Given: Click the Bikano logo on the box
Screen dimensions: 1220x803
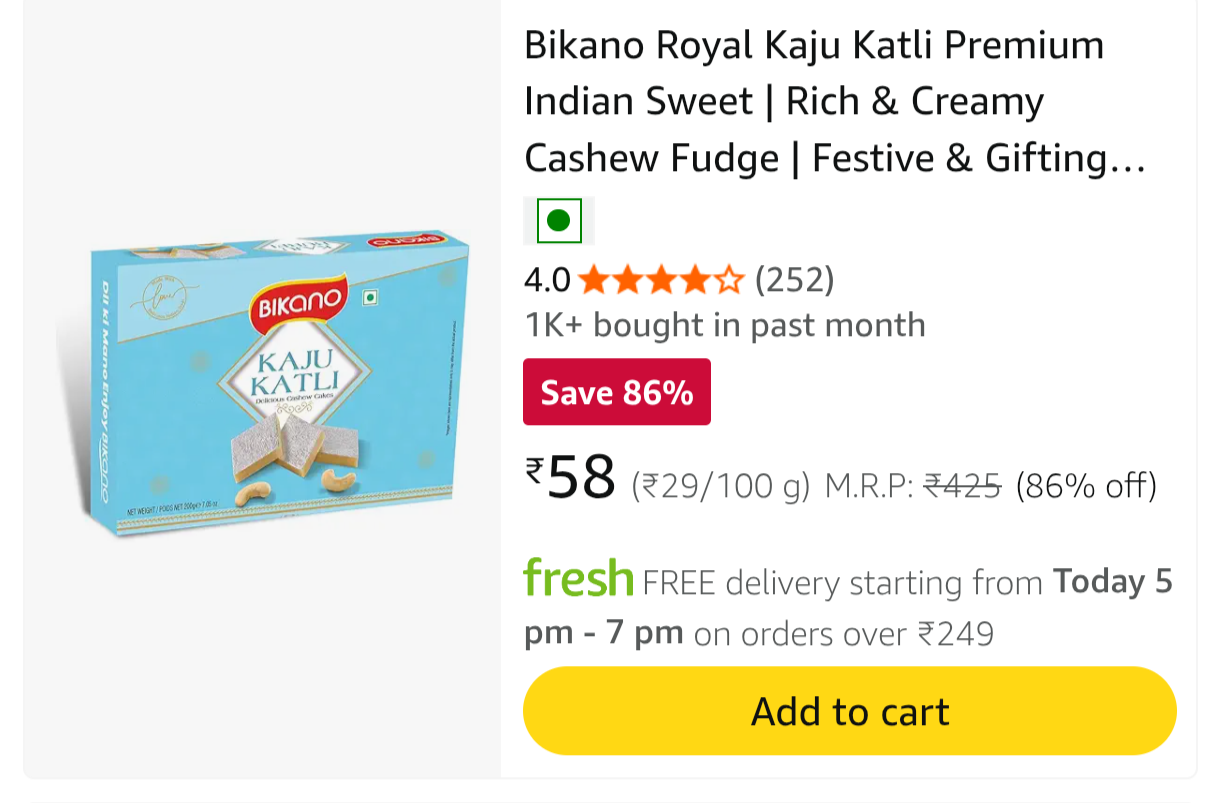Looking at the screenshot, I should click(x=301, y=302).
